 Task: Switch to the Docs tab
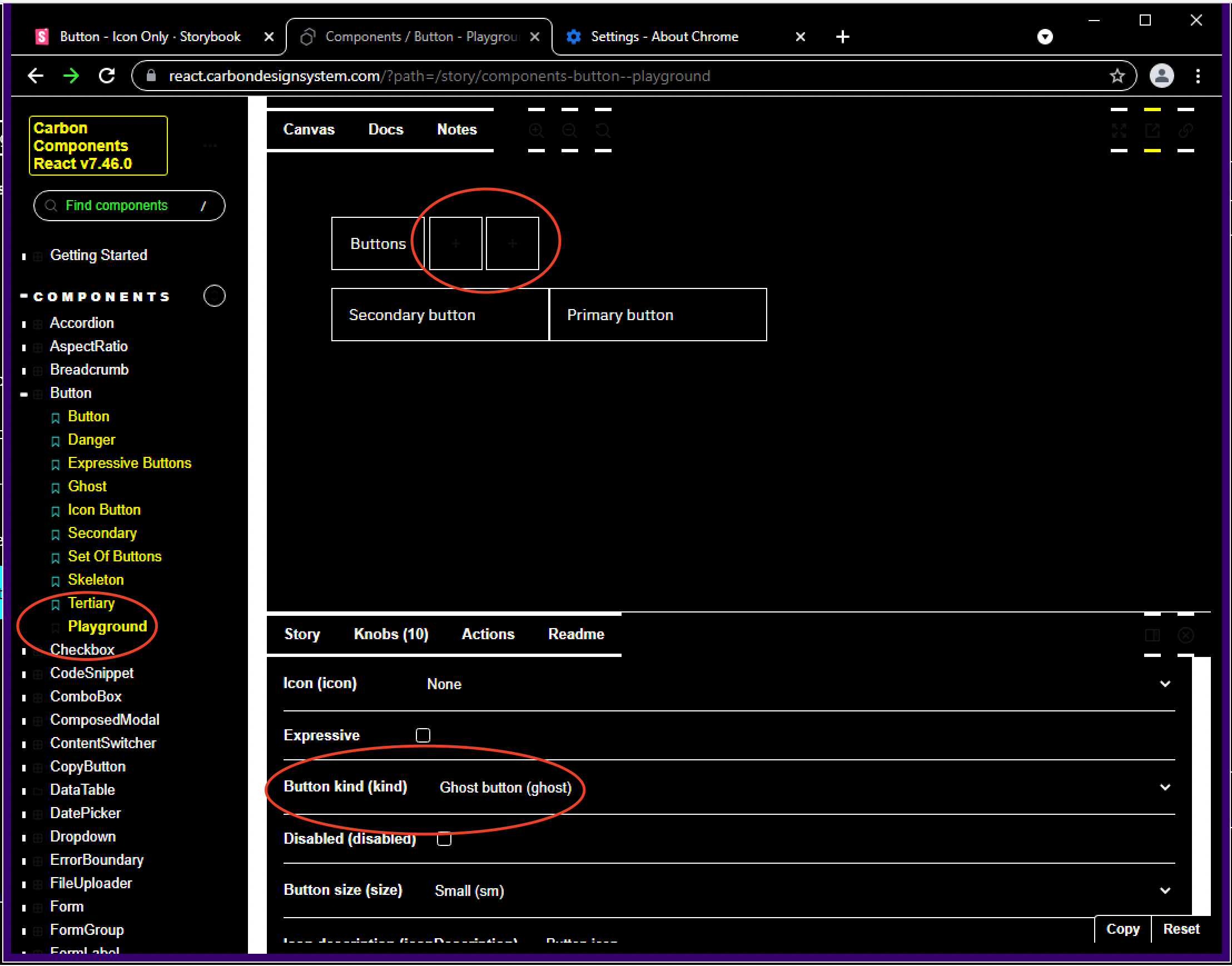point(386,130)
